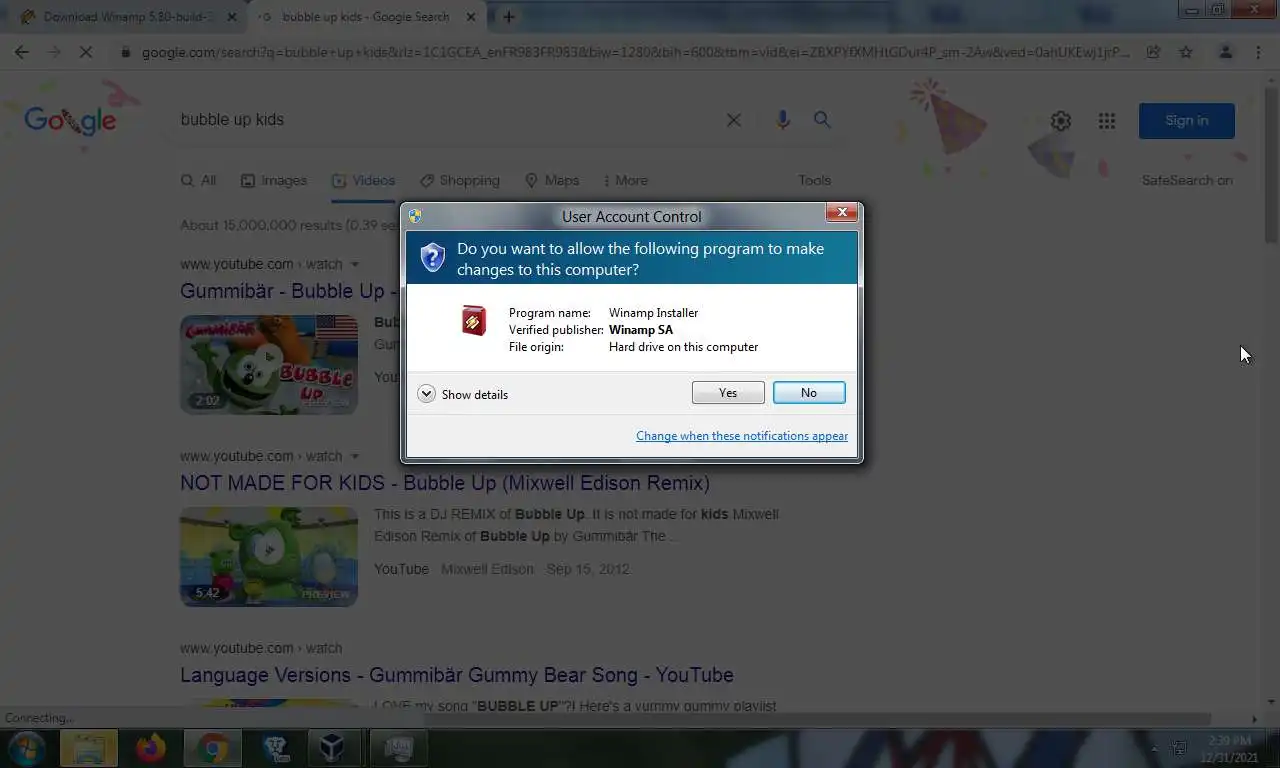Clear the Google search query
Viewport: 1280px width, 768px height.
[733, 120]
